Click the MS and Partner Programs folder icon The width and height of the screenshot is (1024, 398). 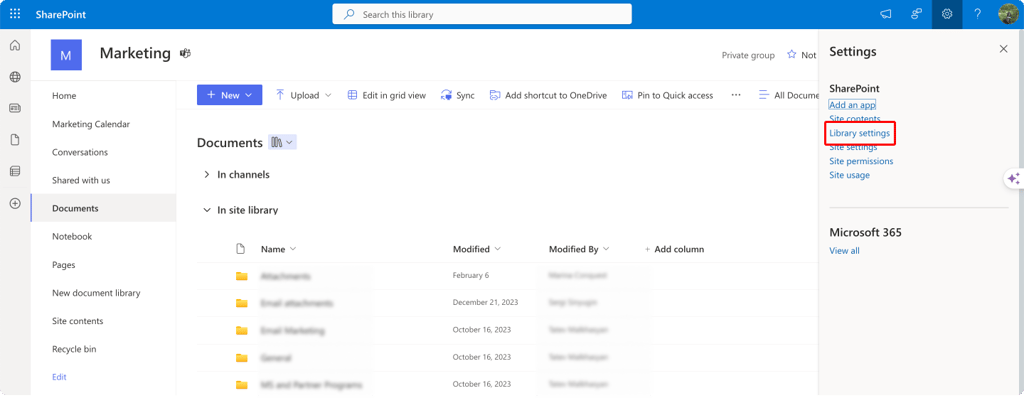(x=242, y=384)
